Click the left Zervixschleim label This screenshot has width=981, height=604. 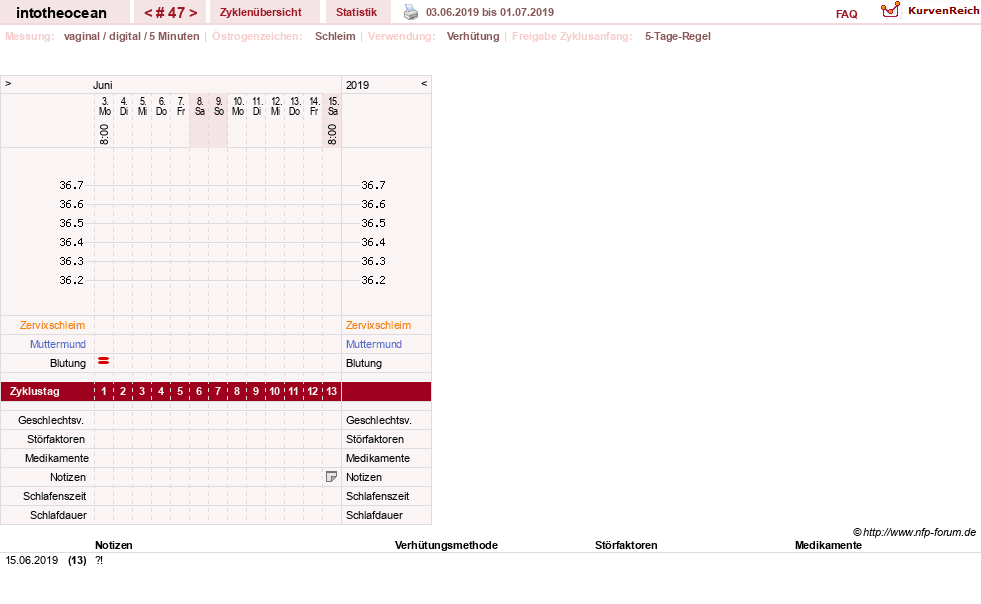pyautogui.click(x=53, y=325)
